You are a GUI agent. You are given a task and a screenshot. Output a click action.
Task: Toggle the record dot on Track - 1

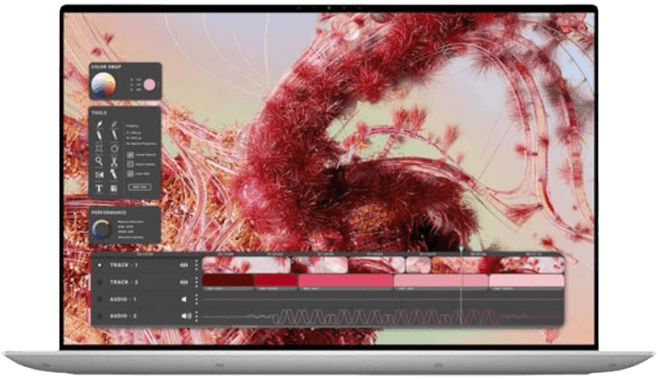(x=99, y=265)
